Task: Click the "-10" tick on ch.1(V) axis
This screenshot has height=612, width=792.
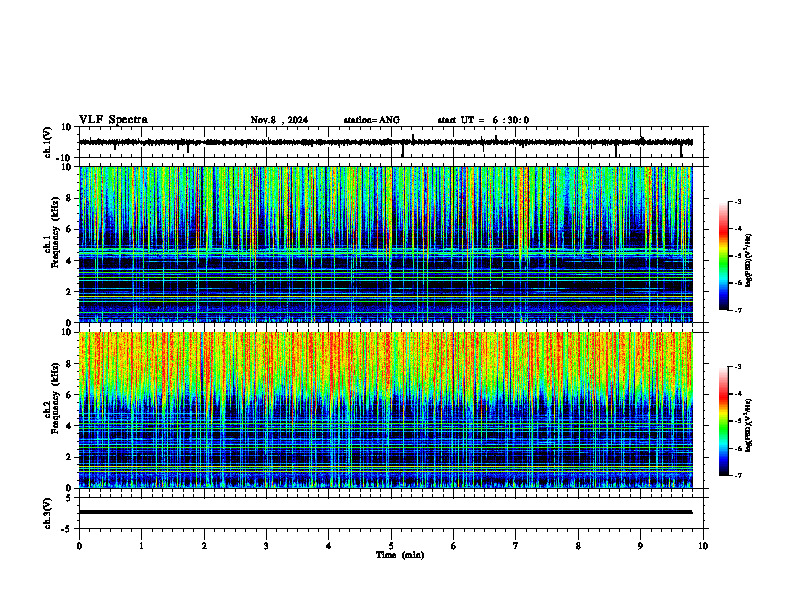Action: click(x=65, y=158)
